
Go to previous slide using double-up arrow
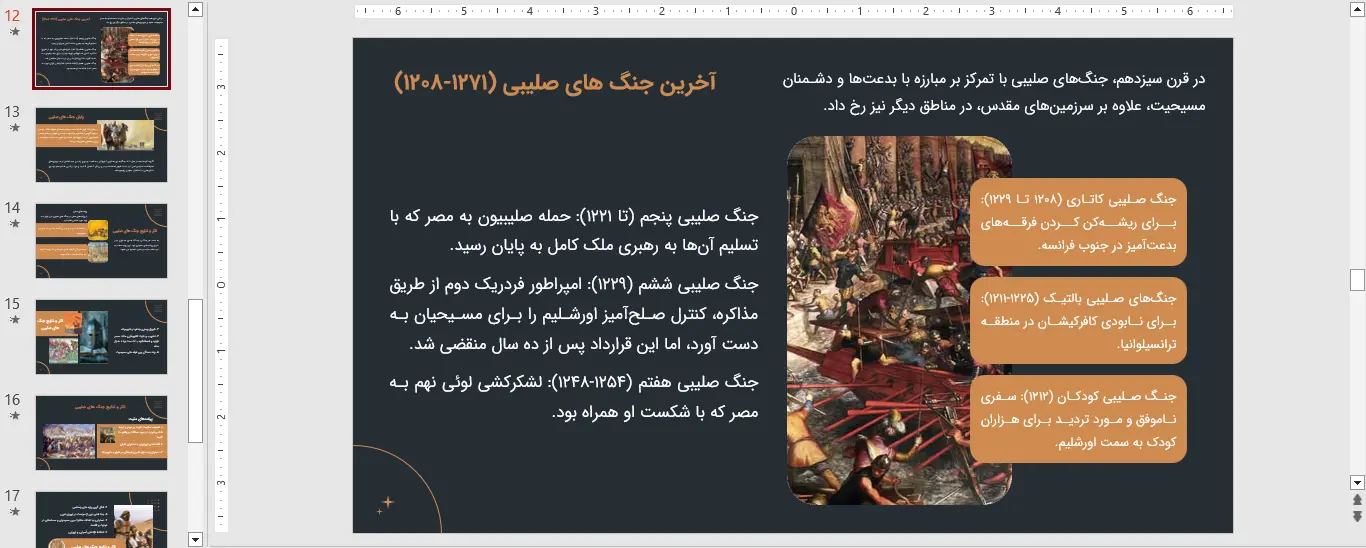point(1357,500)
